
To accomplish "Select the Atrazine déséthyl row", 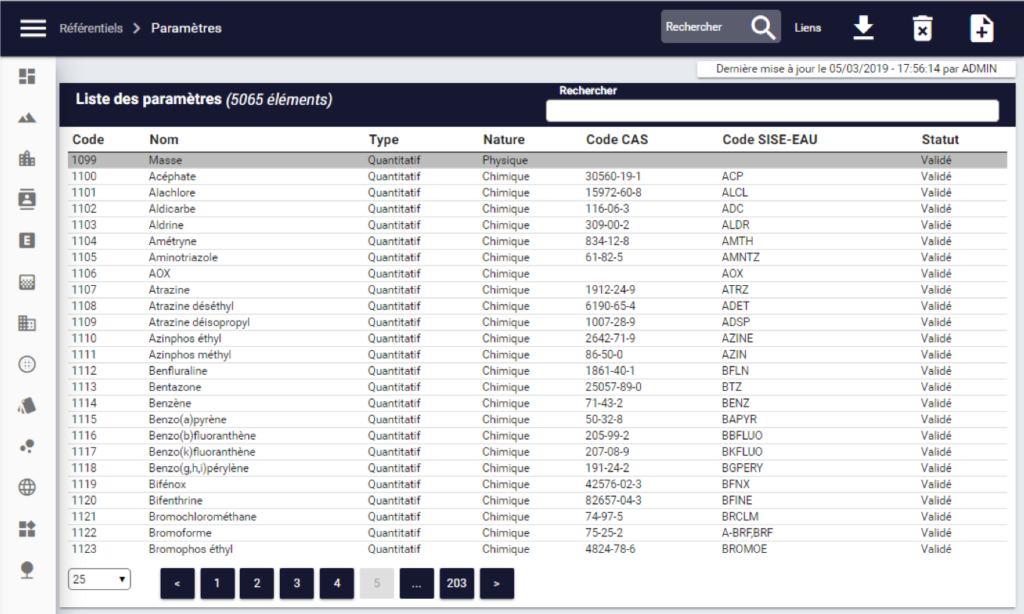I will (537, 306).
